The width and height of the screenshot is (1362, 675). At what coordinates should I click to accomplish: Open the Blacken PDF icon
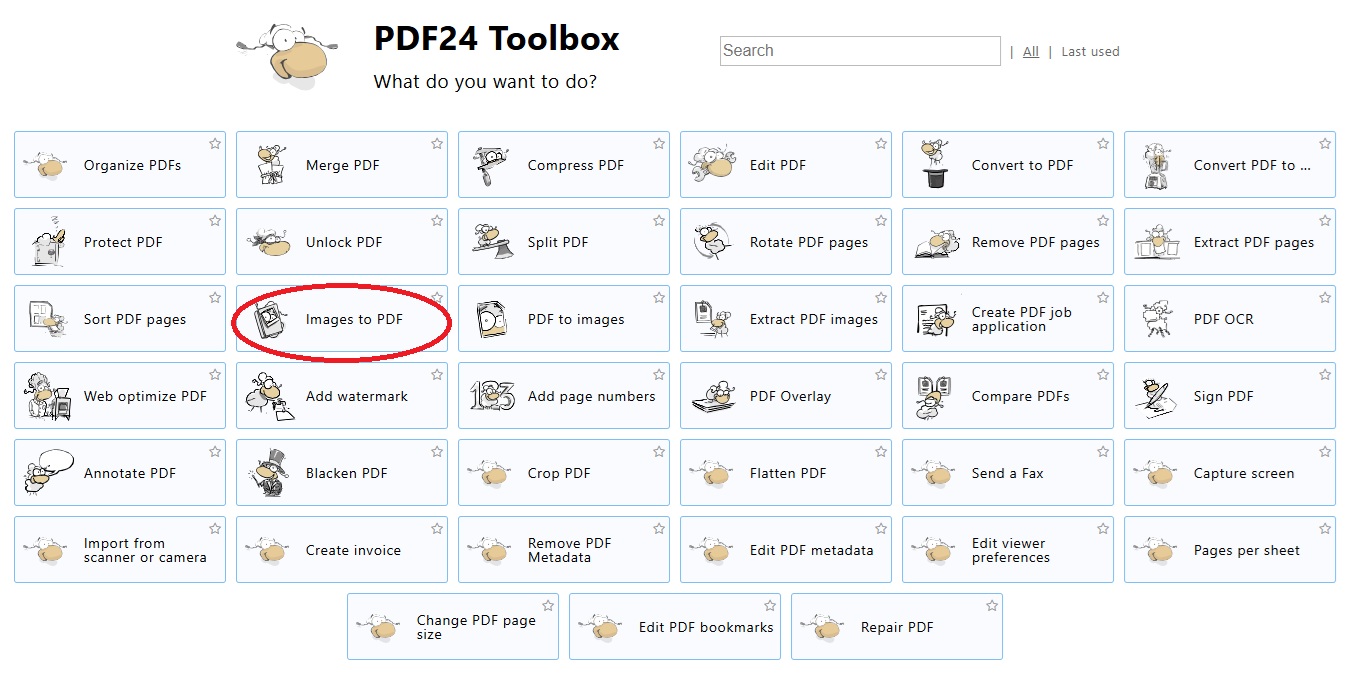[x=268, y=473]
